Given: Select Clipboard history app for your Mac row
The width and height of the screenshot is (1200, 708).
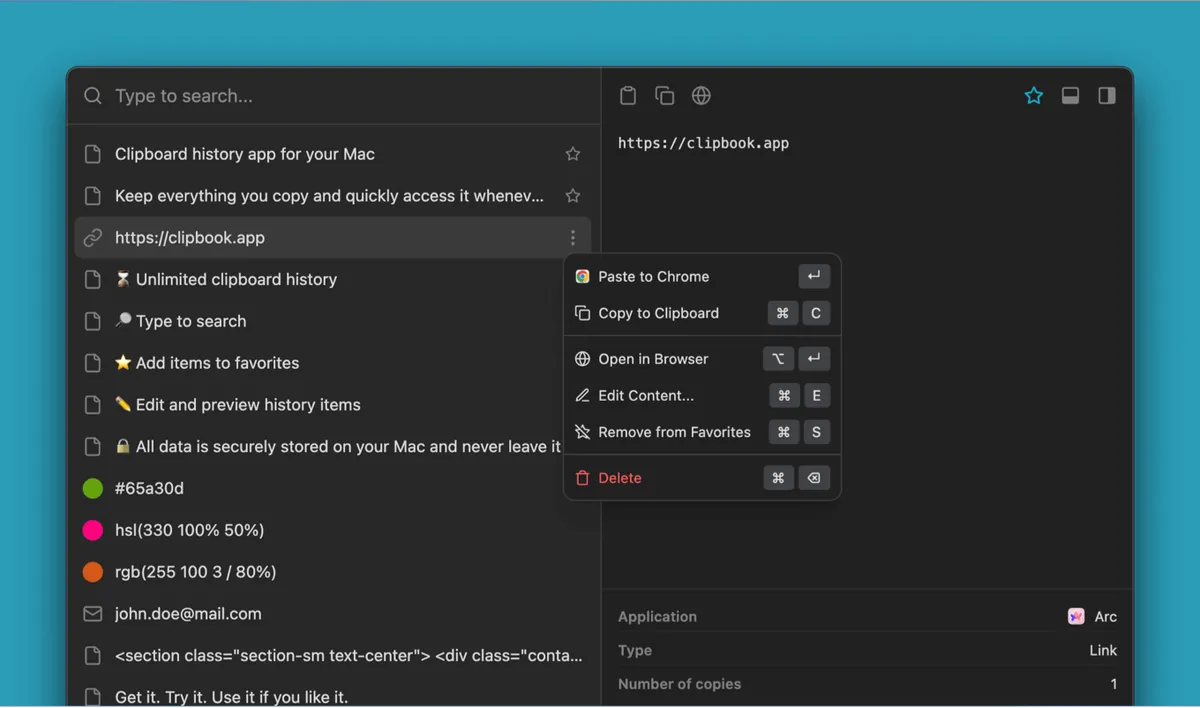Looking at the screenshot, I should coord(333,154).
